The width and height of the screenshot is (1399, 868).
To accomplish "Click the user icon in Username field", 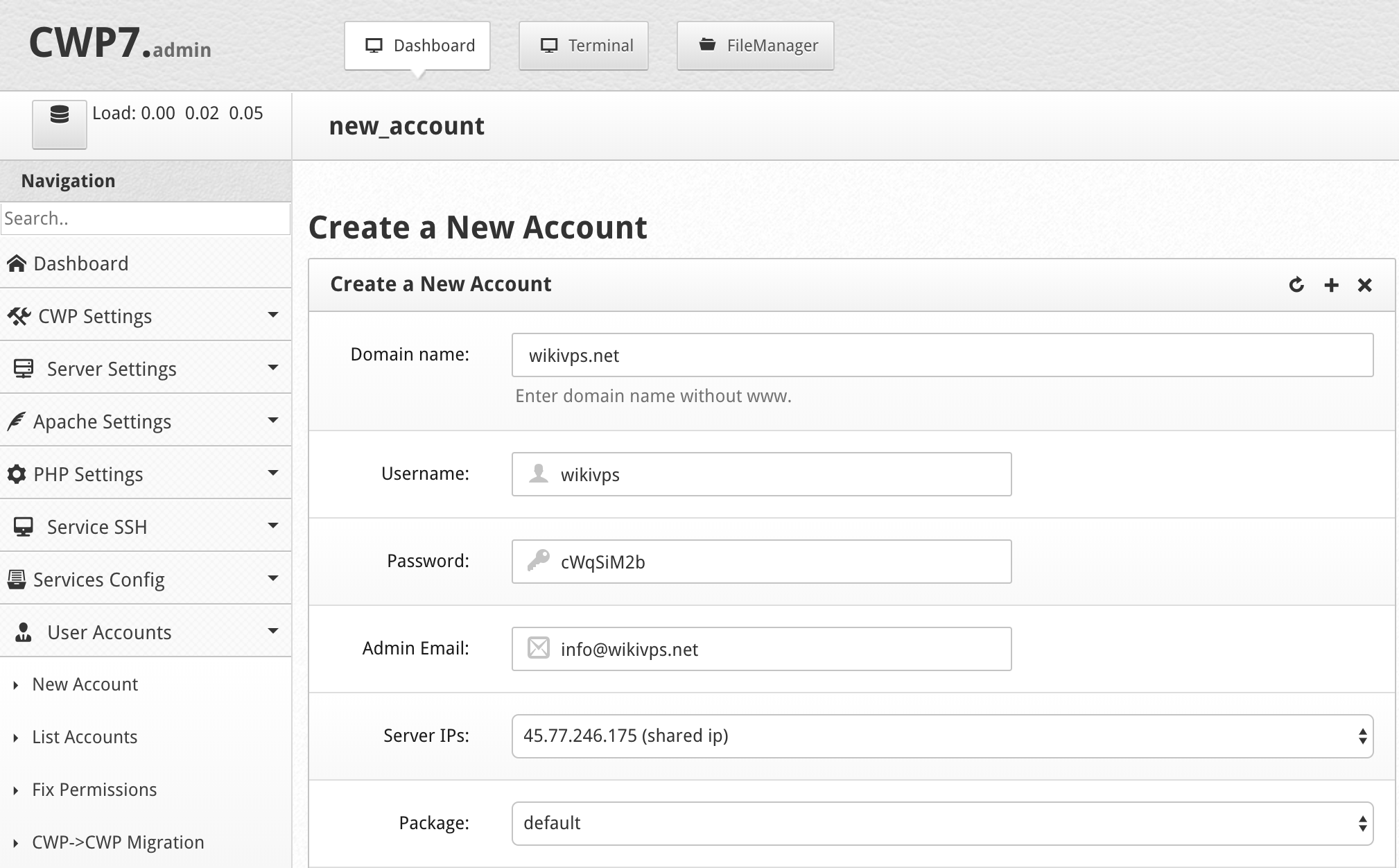I will click(539, 474).
